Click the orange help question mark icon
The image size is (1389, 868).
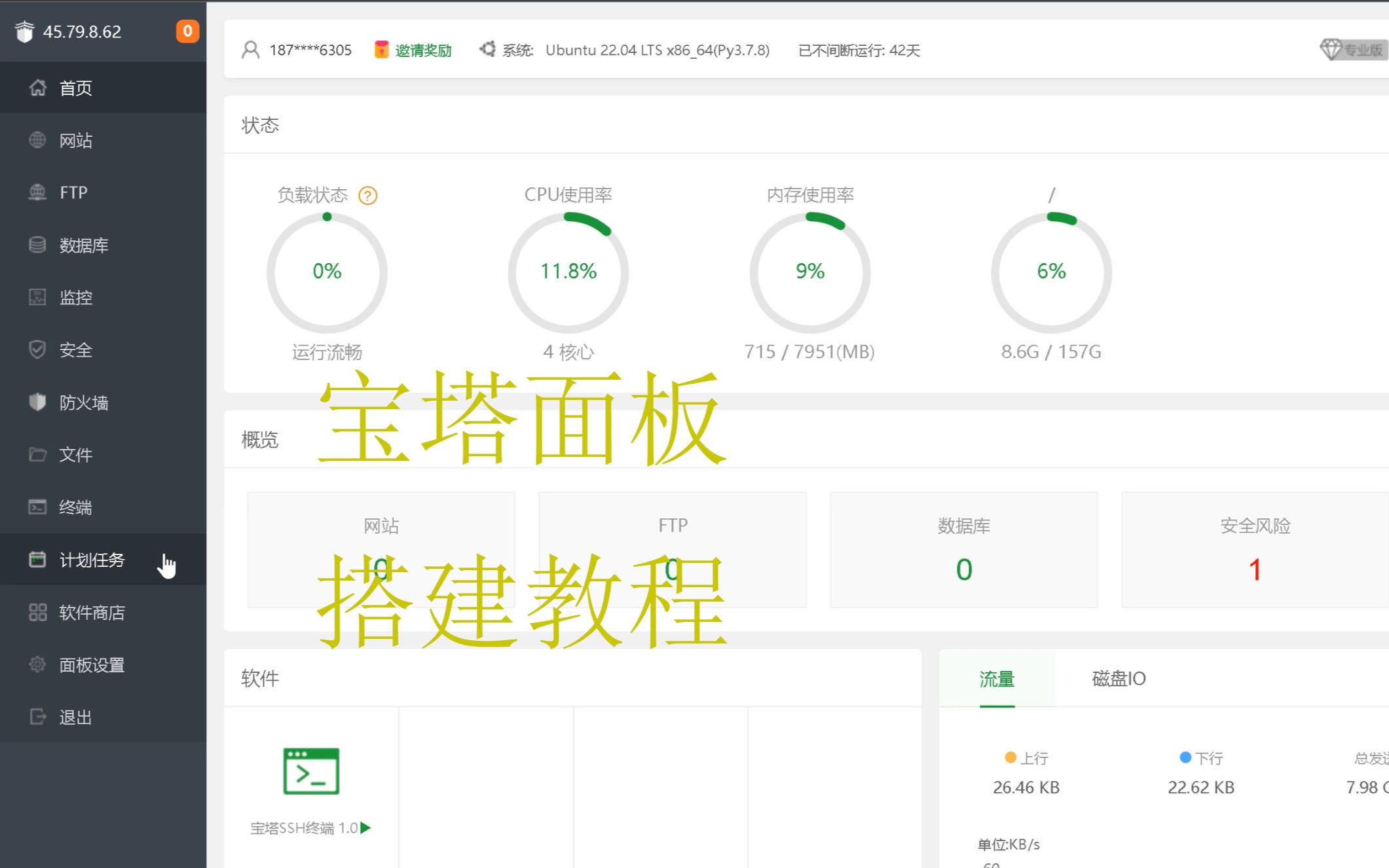click(368, 196)
